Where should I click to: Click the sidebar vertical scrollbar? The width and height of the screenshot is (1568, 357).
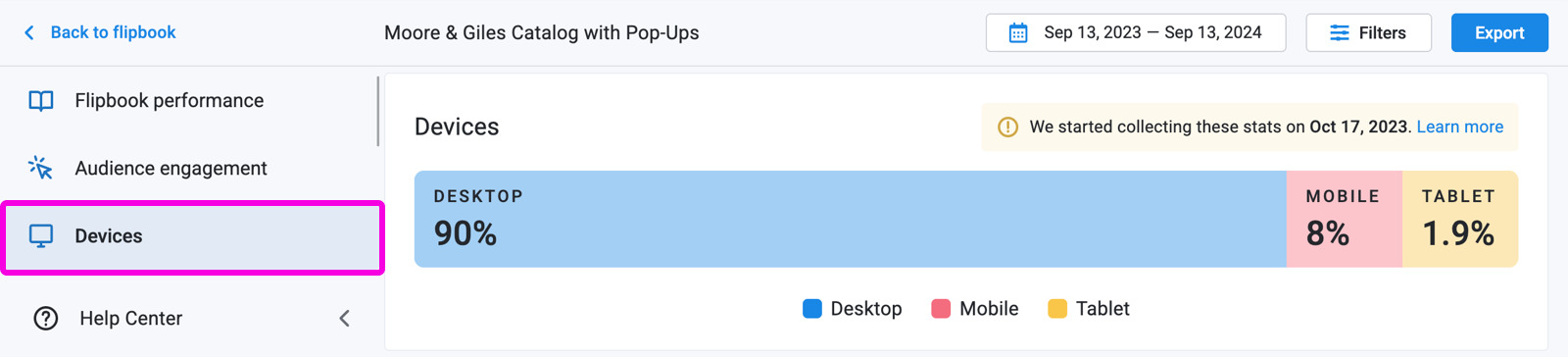377,112
